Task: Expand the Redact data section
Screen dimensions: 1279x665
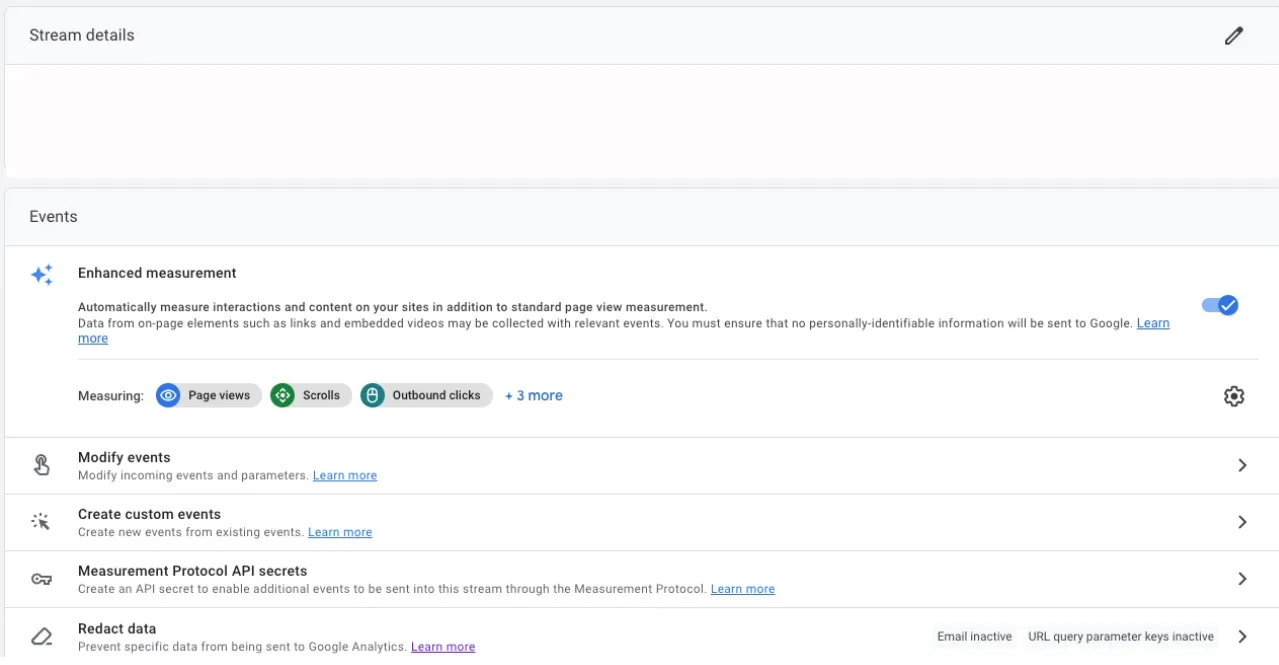Action: pos(1242,636)
